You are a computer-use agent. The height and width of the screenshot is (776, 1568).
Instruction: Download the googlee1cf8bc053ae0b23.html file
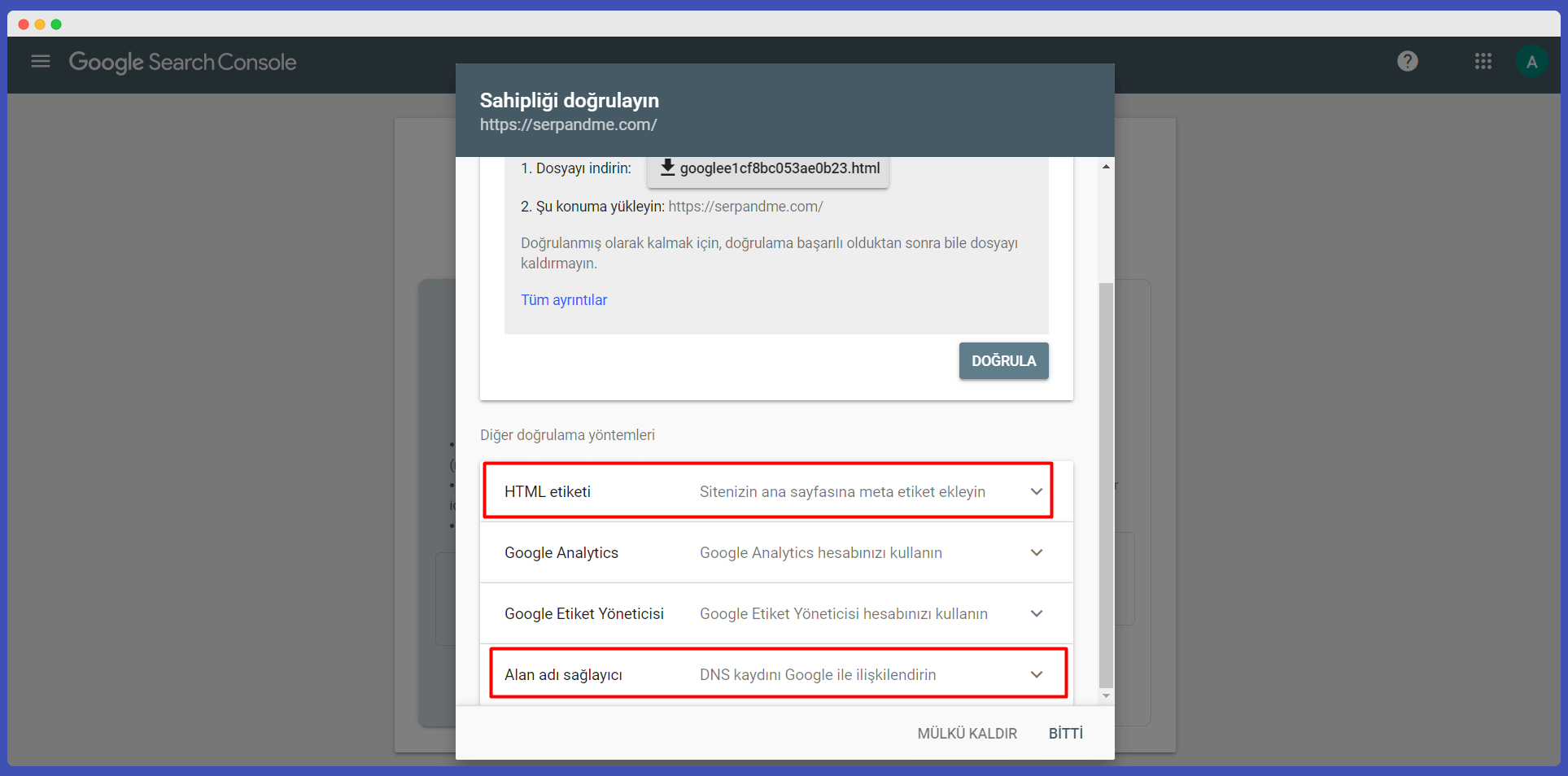coord(768,168)
